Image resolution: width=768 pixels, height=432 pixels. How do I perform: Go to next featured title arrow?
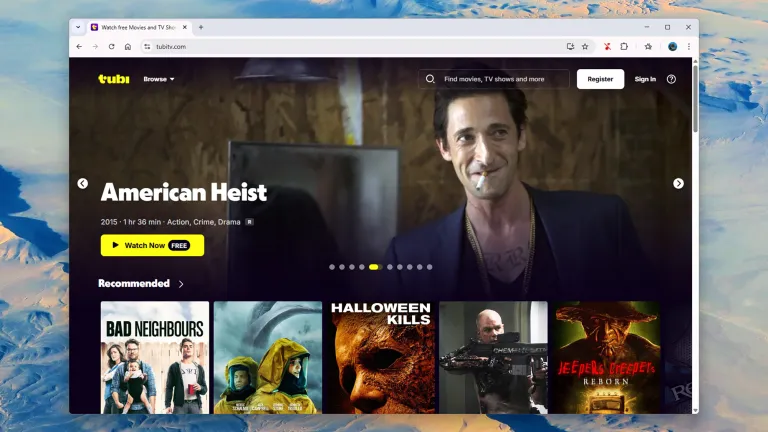coord(678,183)
